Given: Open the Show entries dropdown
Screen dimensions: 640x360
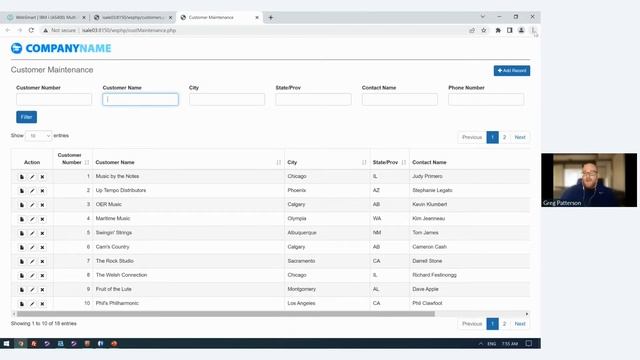Looking at the screenshot, I should click(38, 136).
